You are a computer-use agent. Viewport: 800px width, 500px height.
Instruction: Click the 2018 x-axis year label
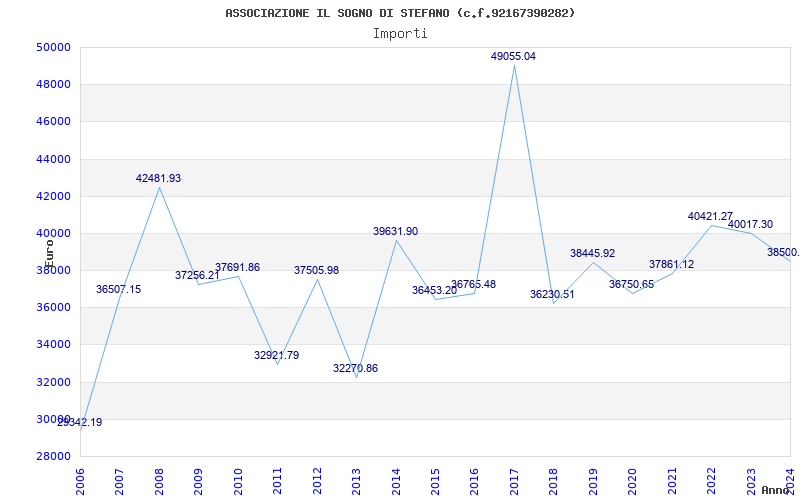[x=554, y=482]
